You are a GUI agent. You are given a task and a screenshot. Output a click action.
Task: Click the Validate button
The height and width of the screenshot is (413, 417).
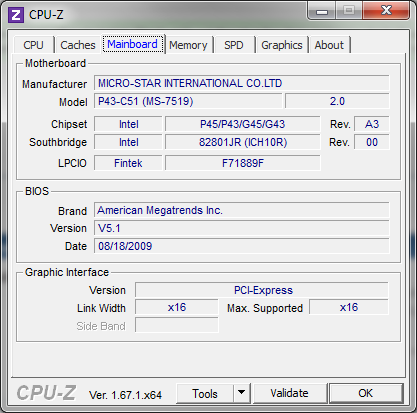click(x=289, y=393)
